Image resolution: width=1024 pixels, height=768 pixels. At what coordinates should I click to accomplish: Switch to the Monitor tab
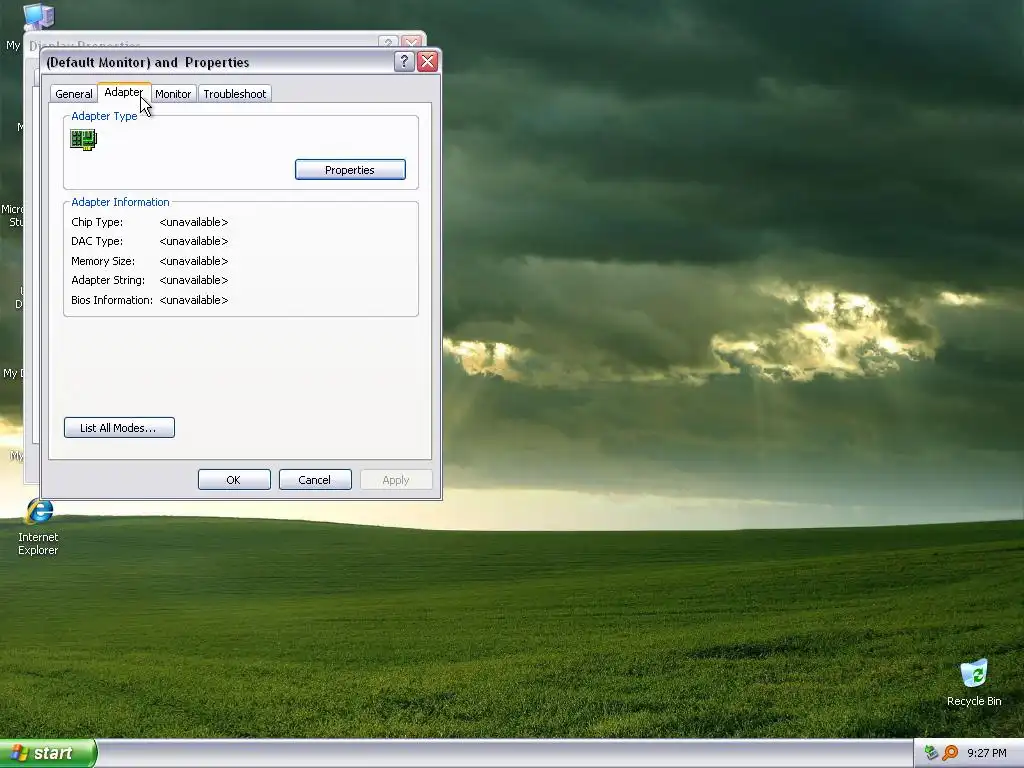(x=173, y=94)
